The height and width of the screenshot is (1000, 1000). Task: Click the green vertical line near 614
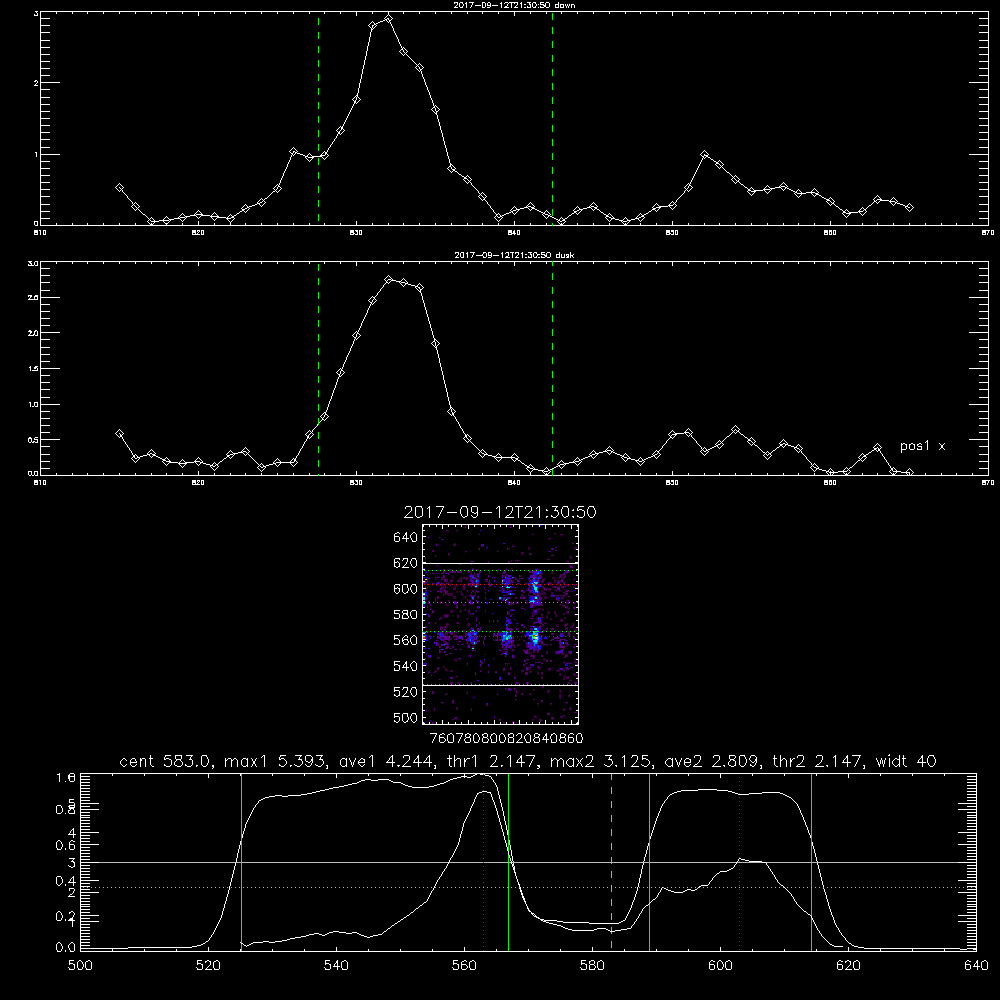tap(811, 862)
